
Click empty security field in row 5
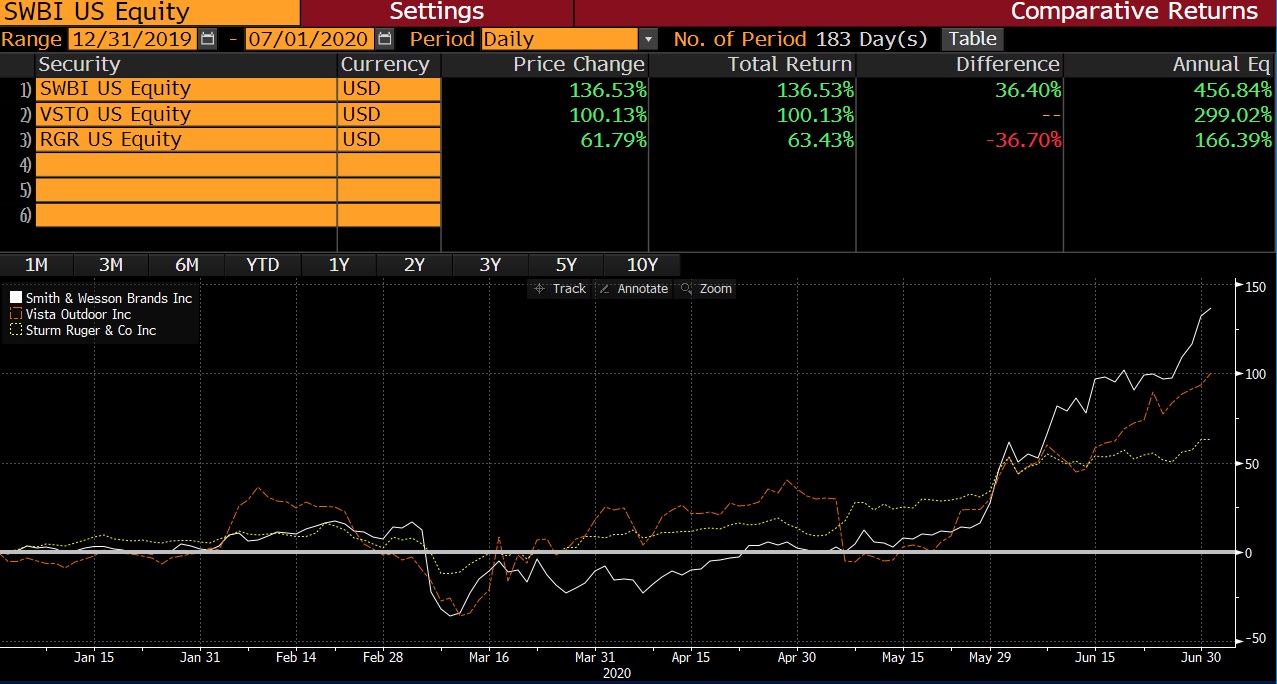coord(187,189)
